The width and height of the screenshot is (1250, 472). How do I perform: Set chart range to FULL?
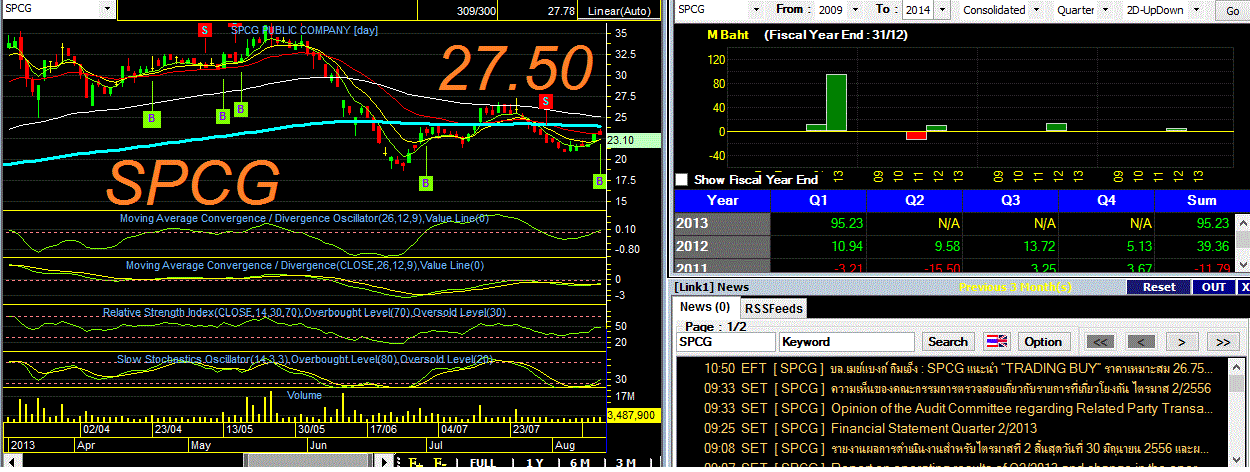[483, 463]
